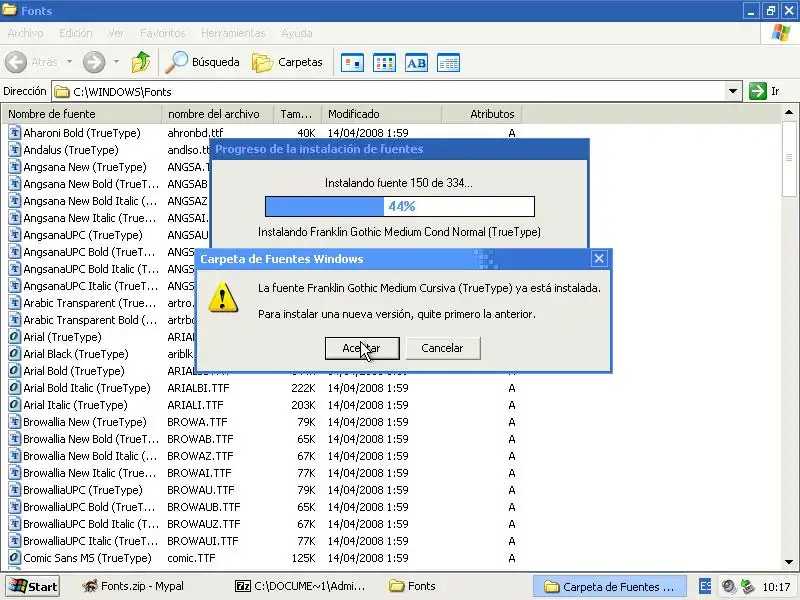Open the Atrás history dropdown arrow
Screen dimensions: 800x600
[x=69, y=62]
